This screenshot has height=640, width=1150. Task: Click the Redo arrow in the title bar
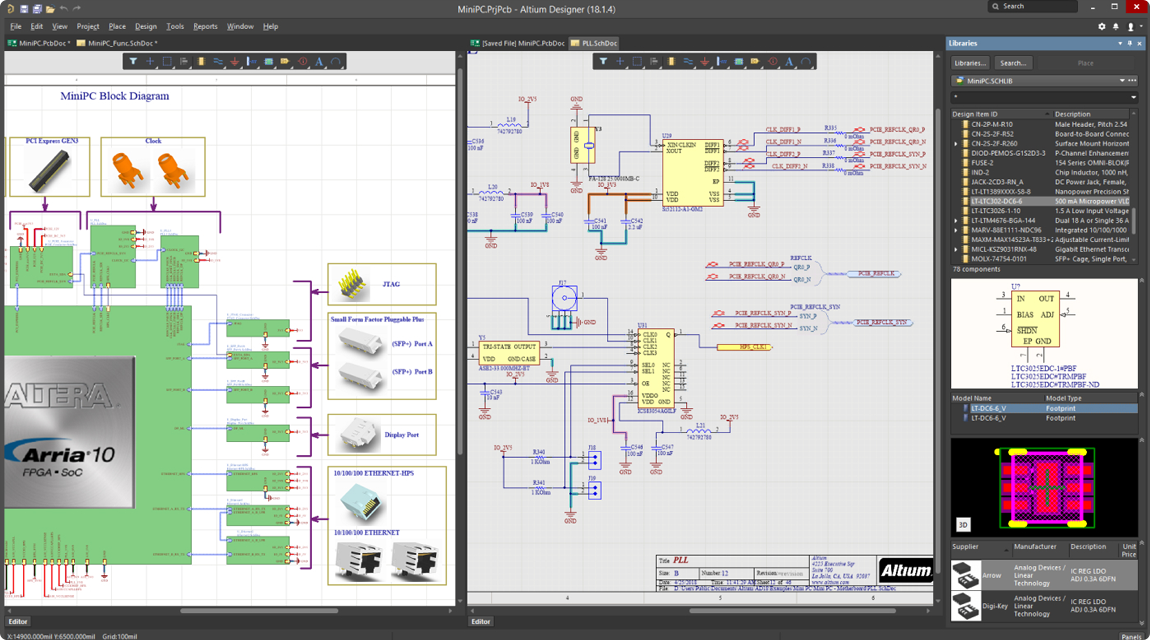click(x=76, y=9)
